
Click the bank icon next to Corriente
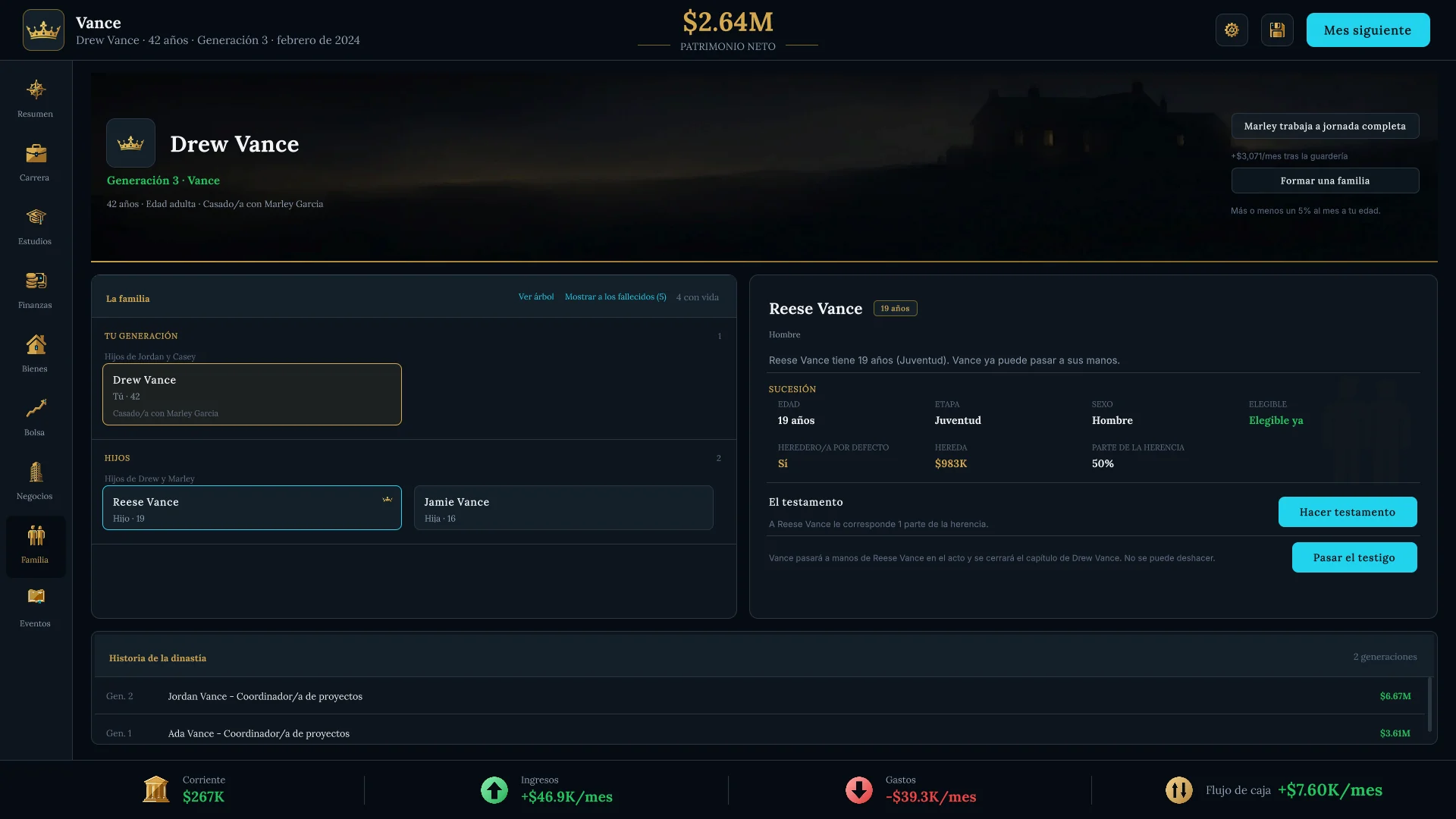(x=156, y=789)
